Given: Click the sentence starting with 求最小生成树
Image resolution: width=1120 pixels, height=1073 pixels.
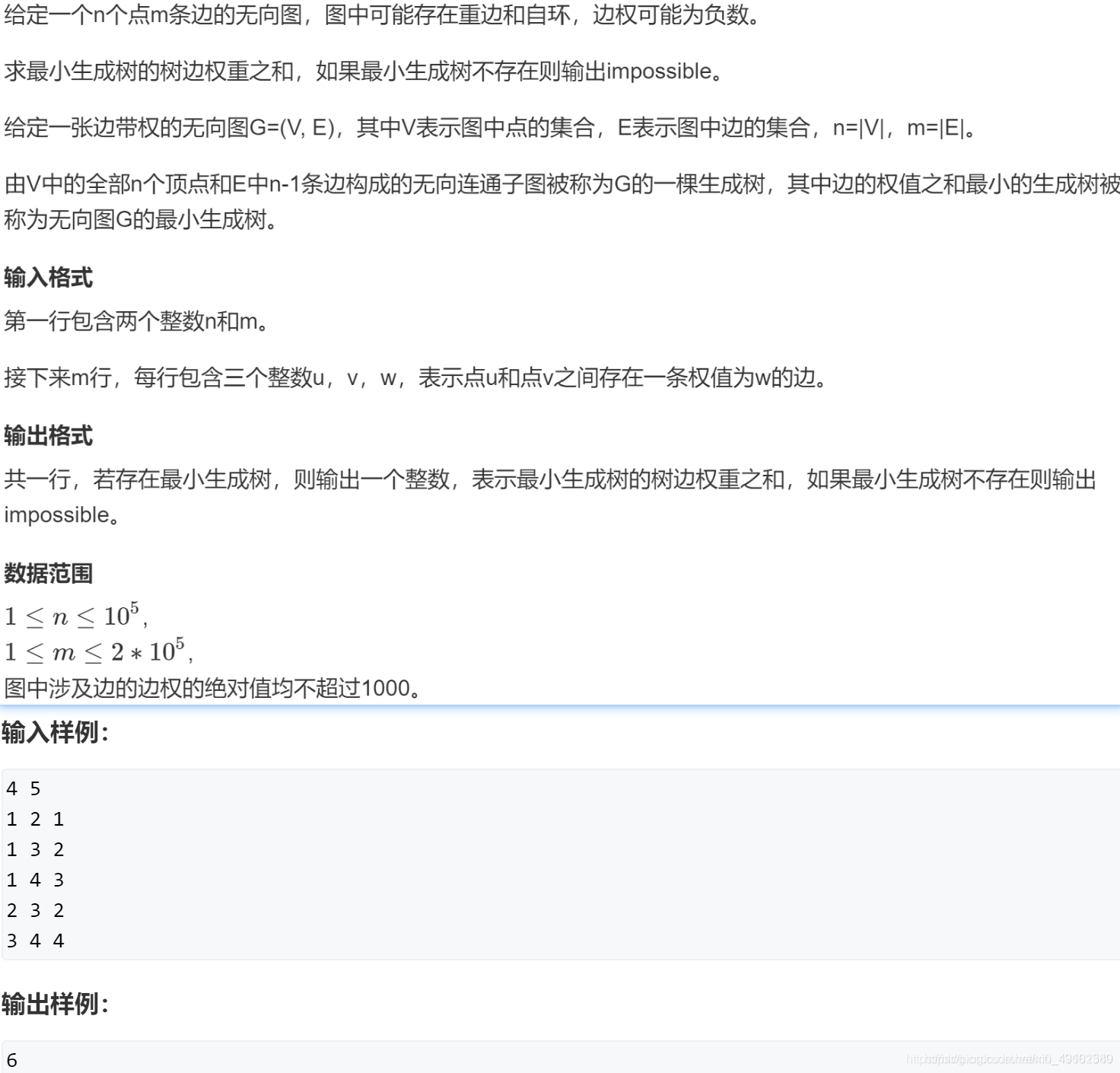Looking at the screenshot, I should point(363,71).
